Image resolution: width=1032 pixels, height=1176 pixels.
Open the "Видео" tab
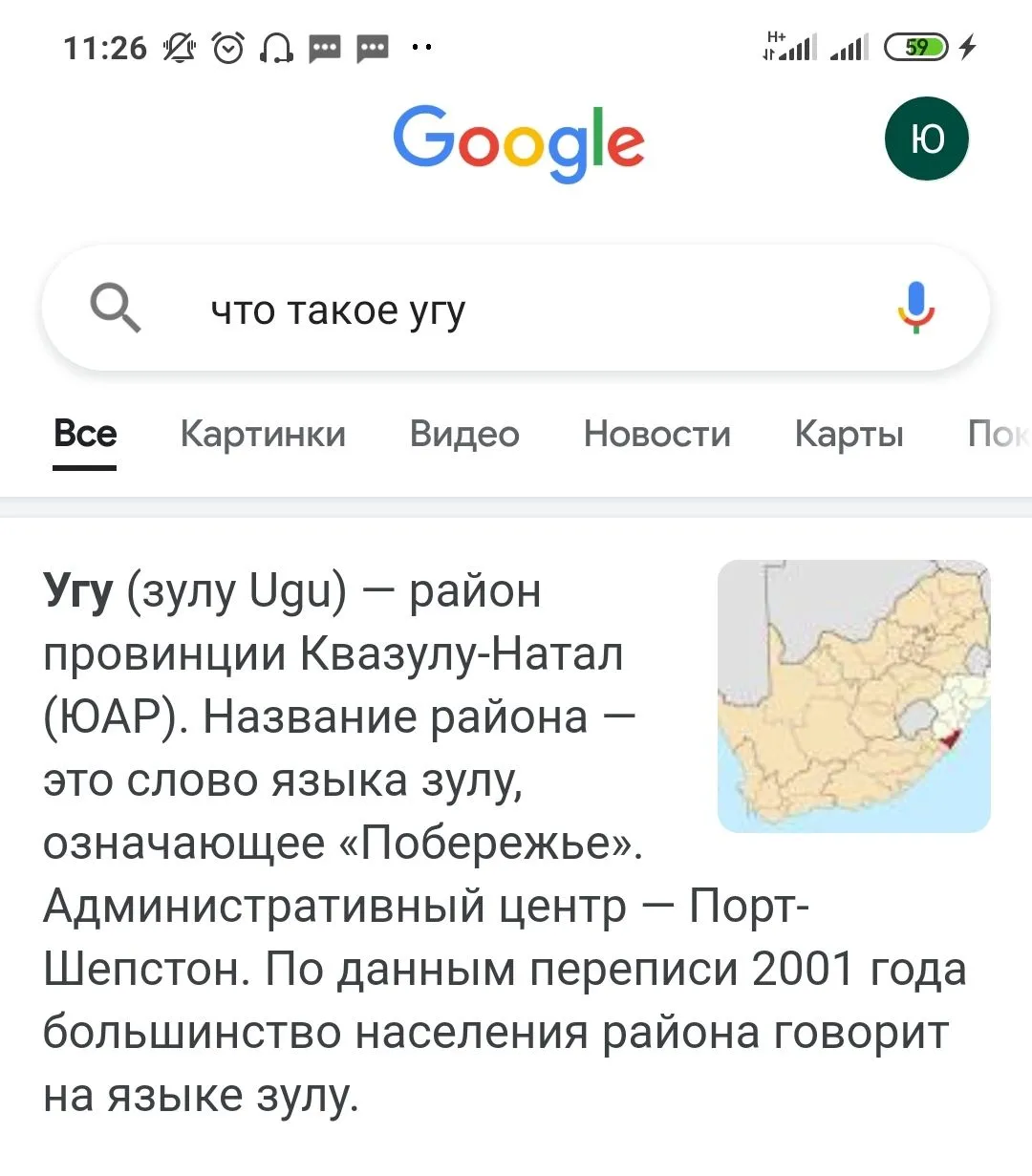coord(464,435)
